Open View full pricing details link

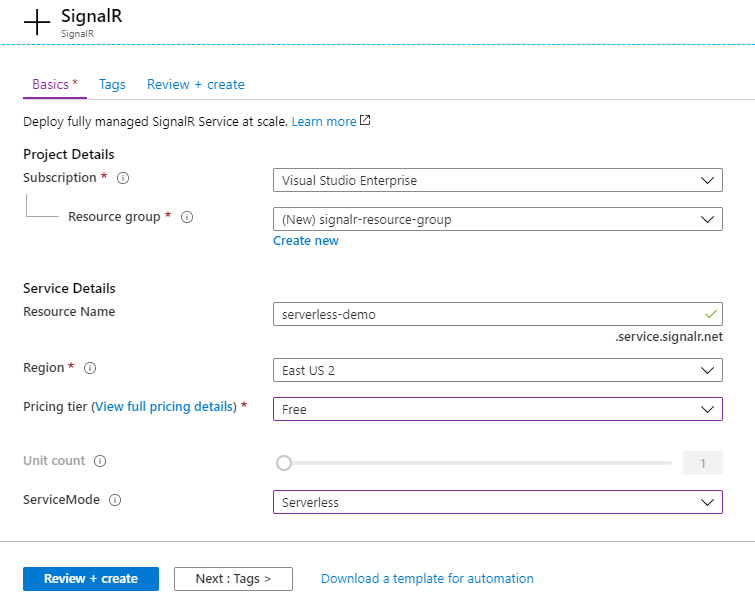164,407
